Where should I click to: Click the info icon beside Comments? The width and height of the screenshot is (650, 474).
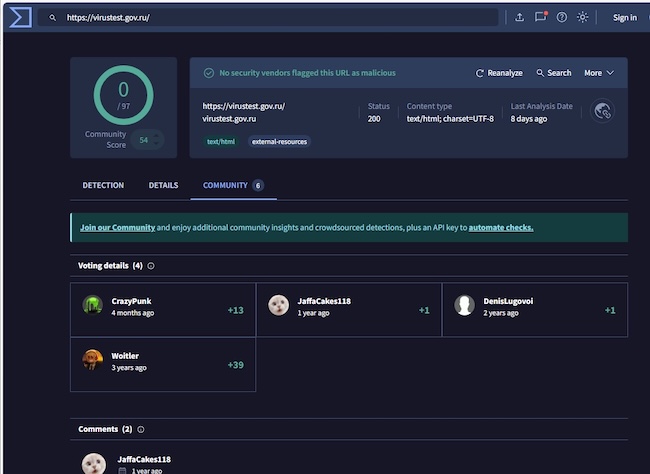(140, 429)
